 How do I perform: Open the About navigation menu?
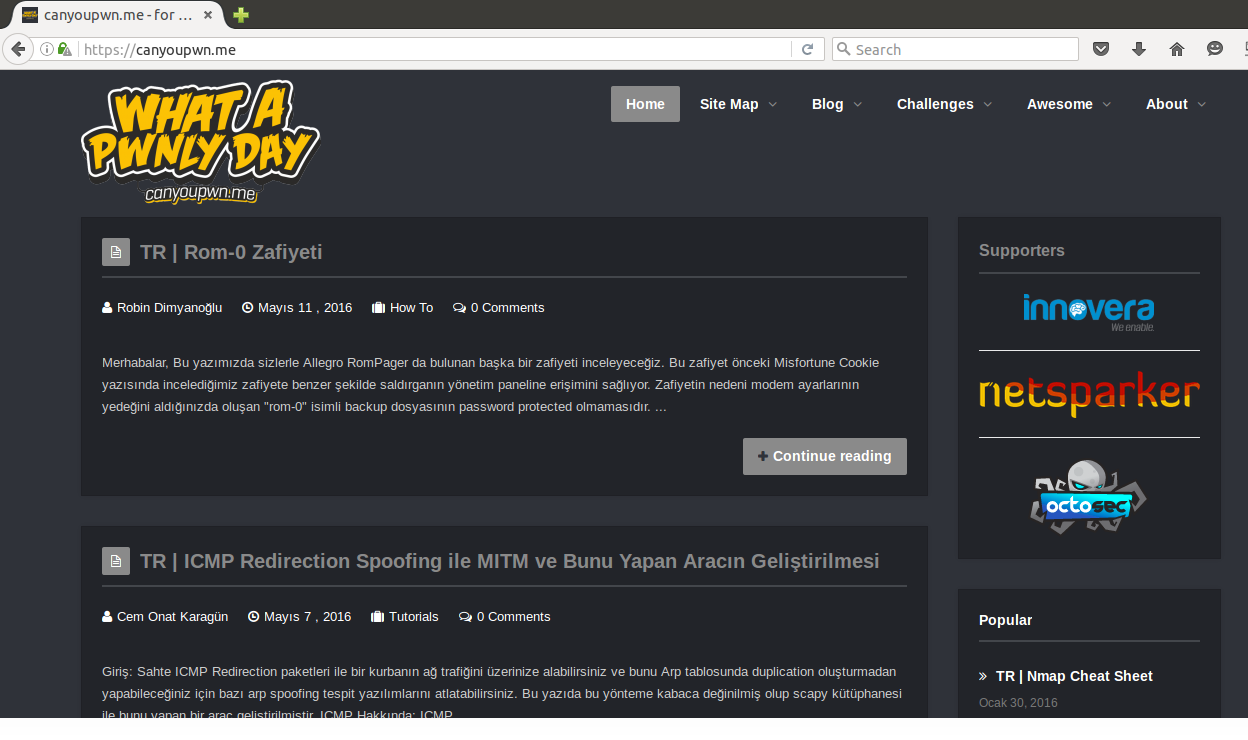click(x=1175, y=104)
